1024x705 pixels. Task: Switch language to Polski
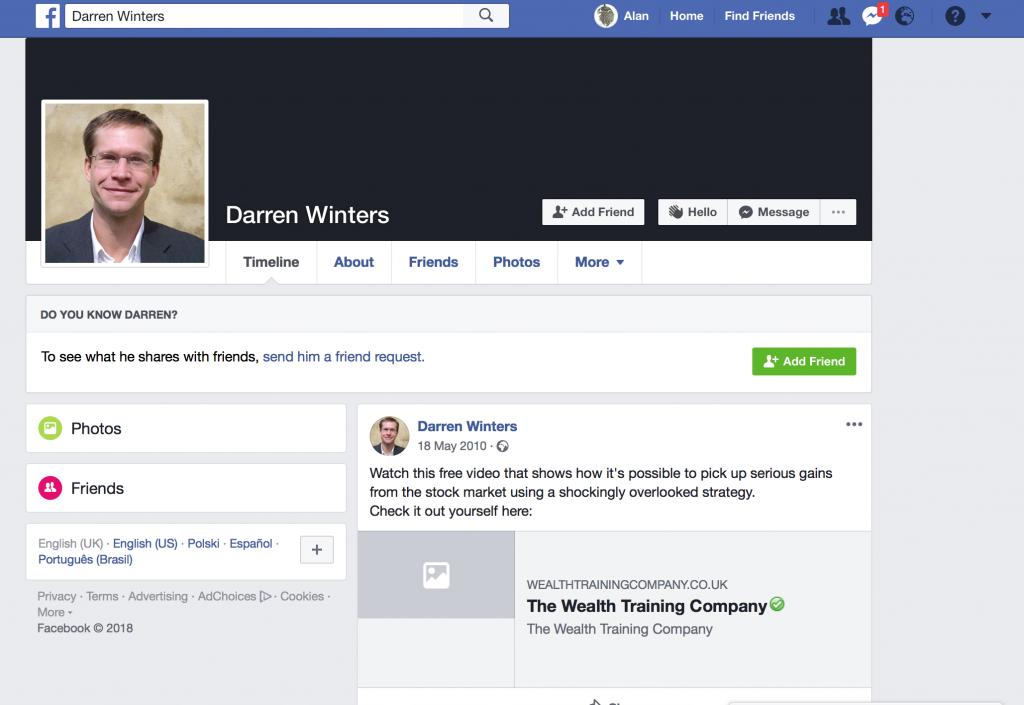[x=203, y=544]
